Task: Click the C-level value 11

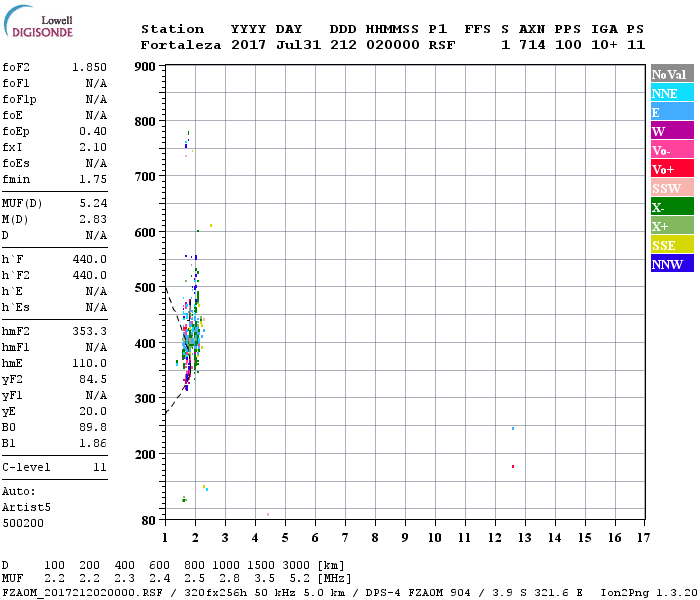Action: [x=99, y=467]
